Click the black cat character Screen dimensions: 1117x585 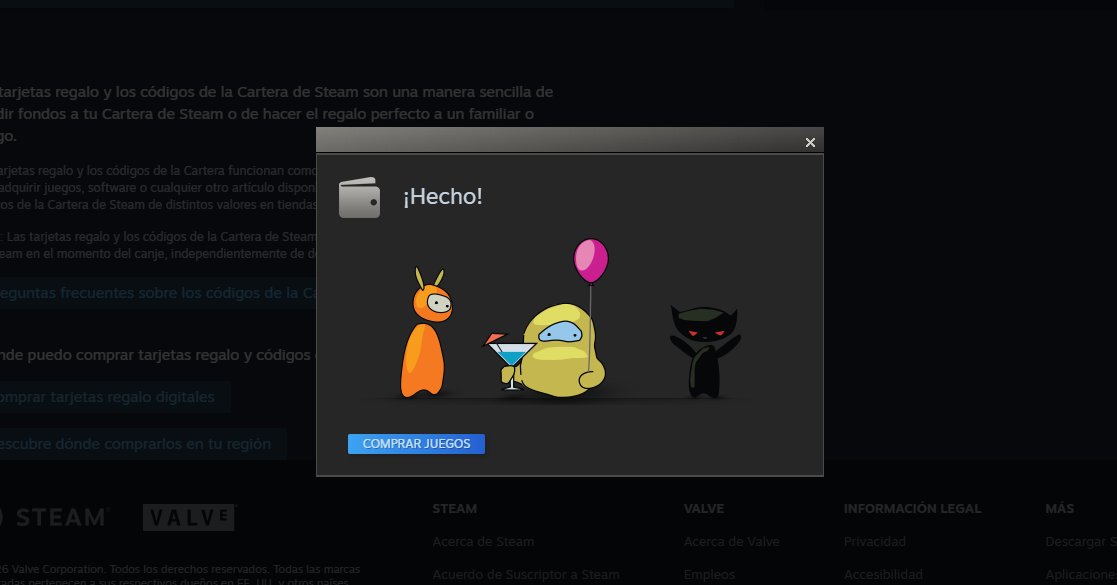click(705, 351)
